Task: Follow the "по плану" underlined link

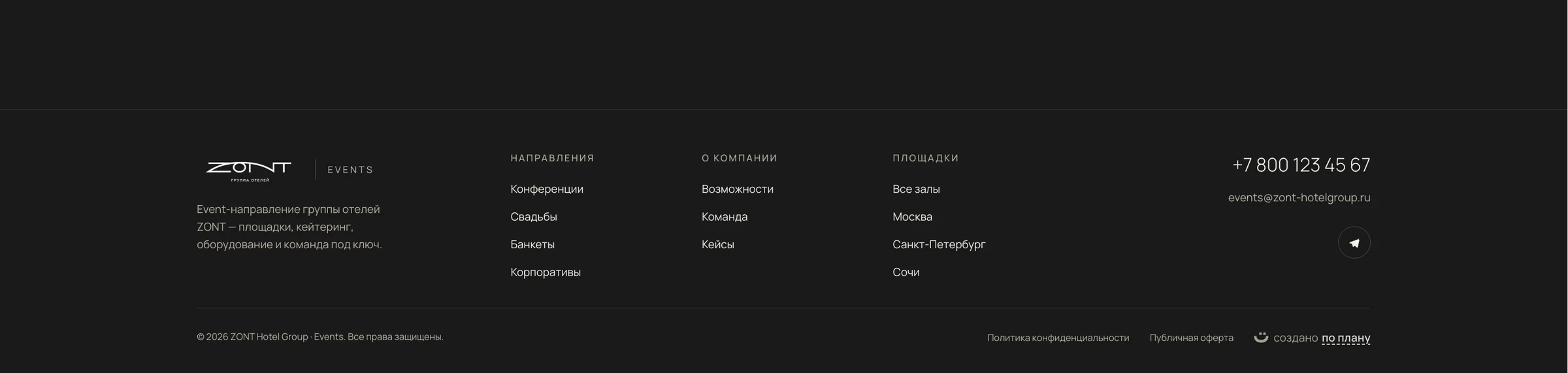Action: tap(1346, 338)
